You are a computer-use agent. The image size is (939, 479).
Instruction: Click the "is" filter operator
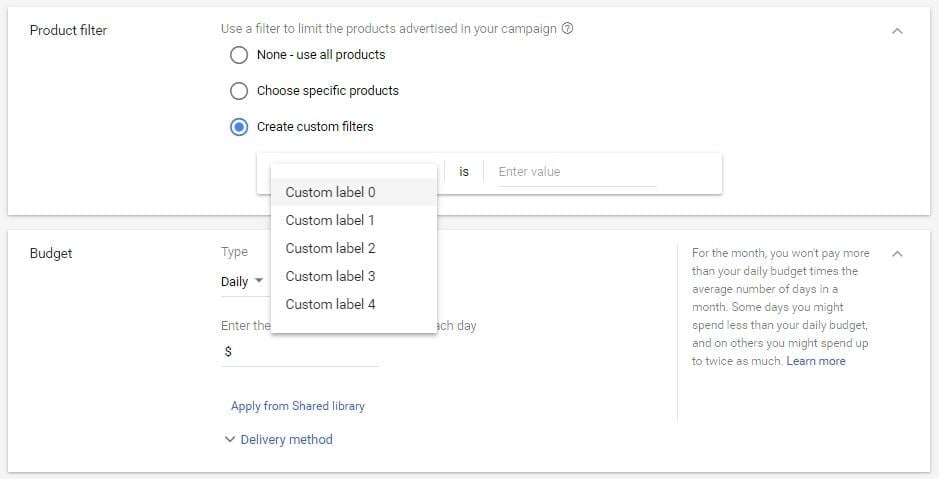(464, 172)
